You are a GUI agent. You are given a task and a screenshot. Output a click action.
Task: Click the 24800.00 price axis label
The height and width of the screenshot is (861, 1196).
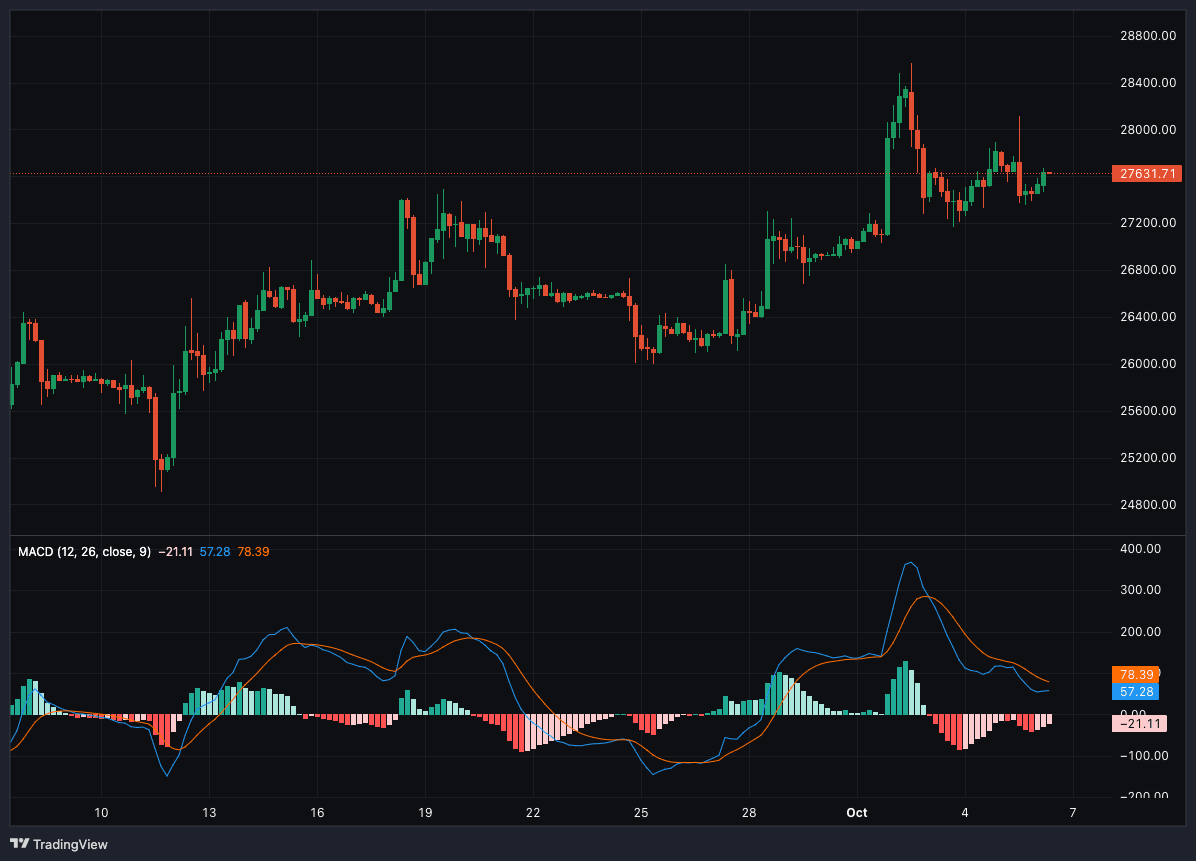coord(1146,505)
